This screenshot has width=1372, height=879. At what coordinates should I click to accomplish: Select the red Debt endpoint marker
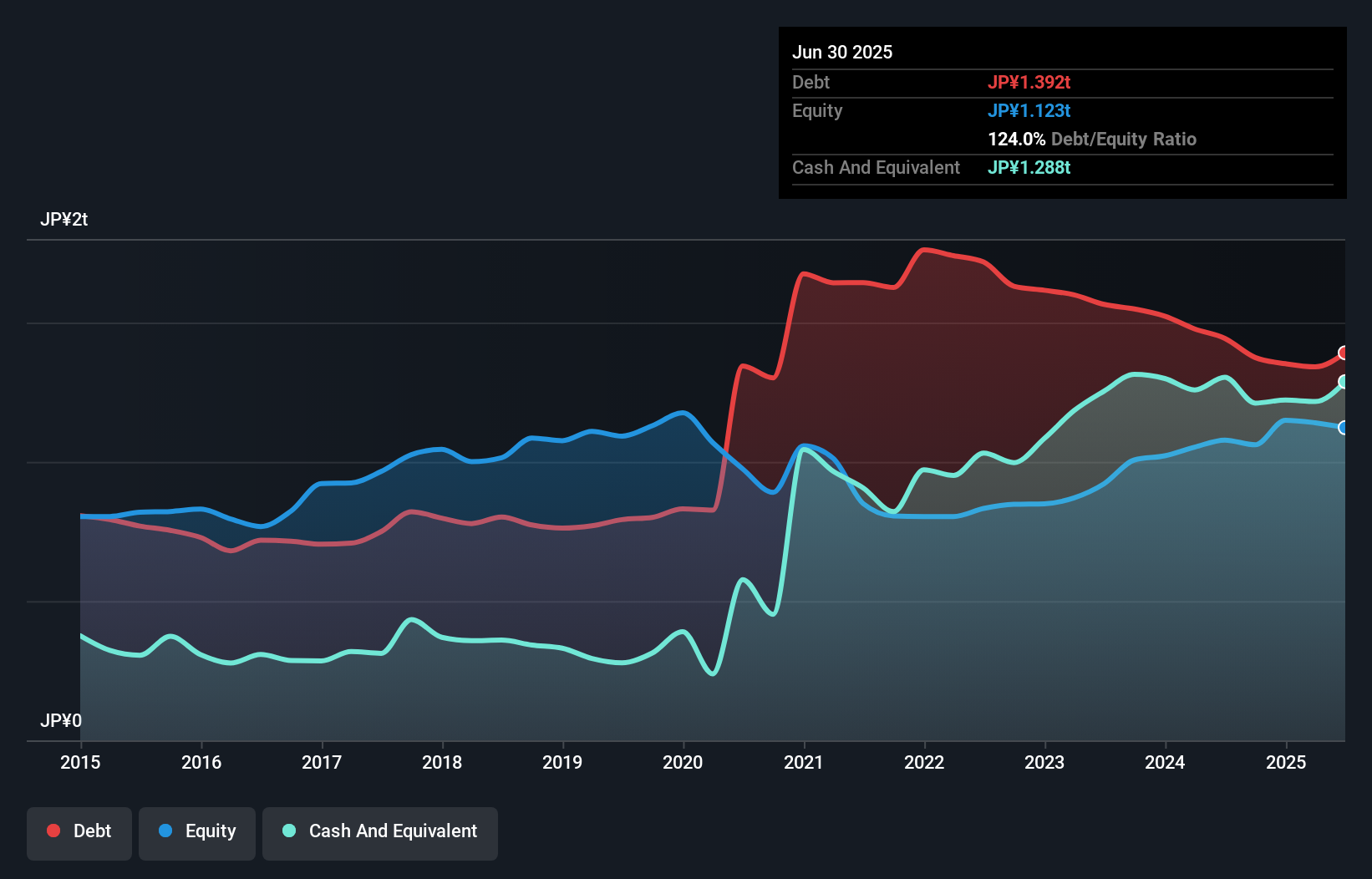1342,353
